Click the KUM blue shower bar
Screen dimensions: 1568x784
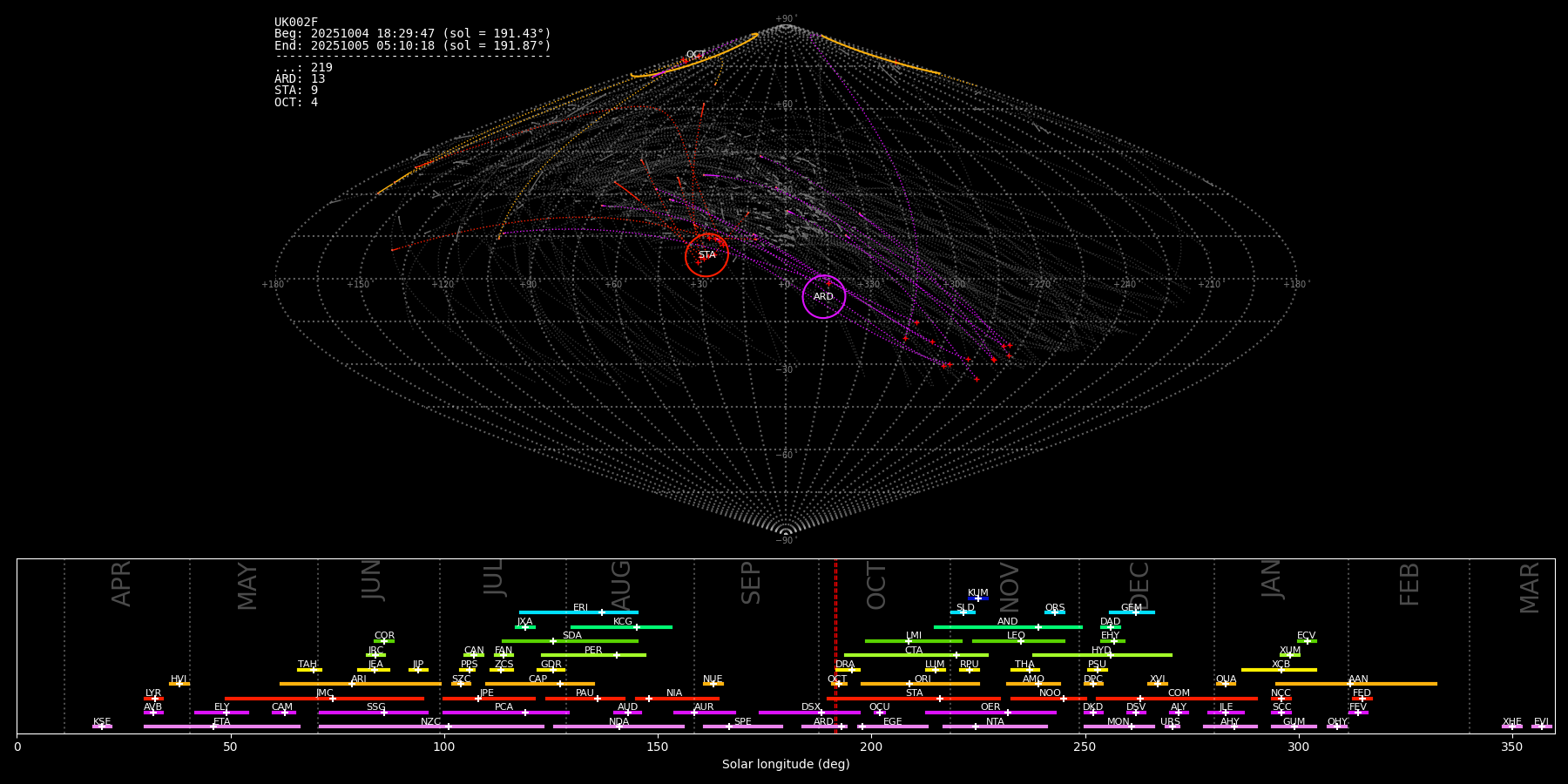pyautogui.click(x=977, y=598)
